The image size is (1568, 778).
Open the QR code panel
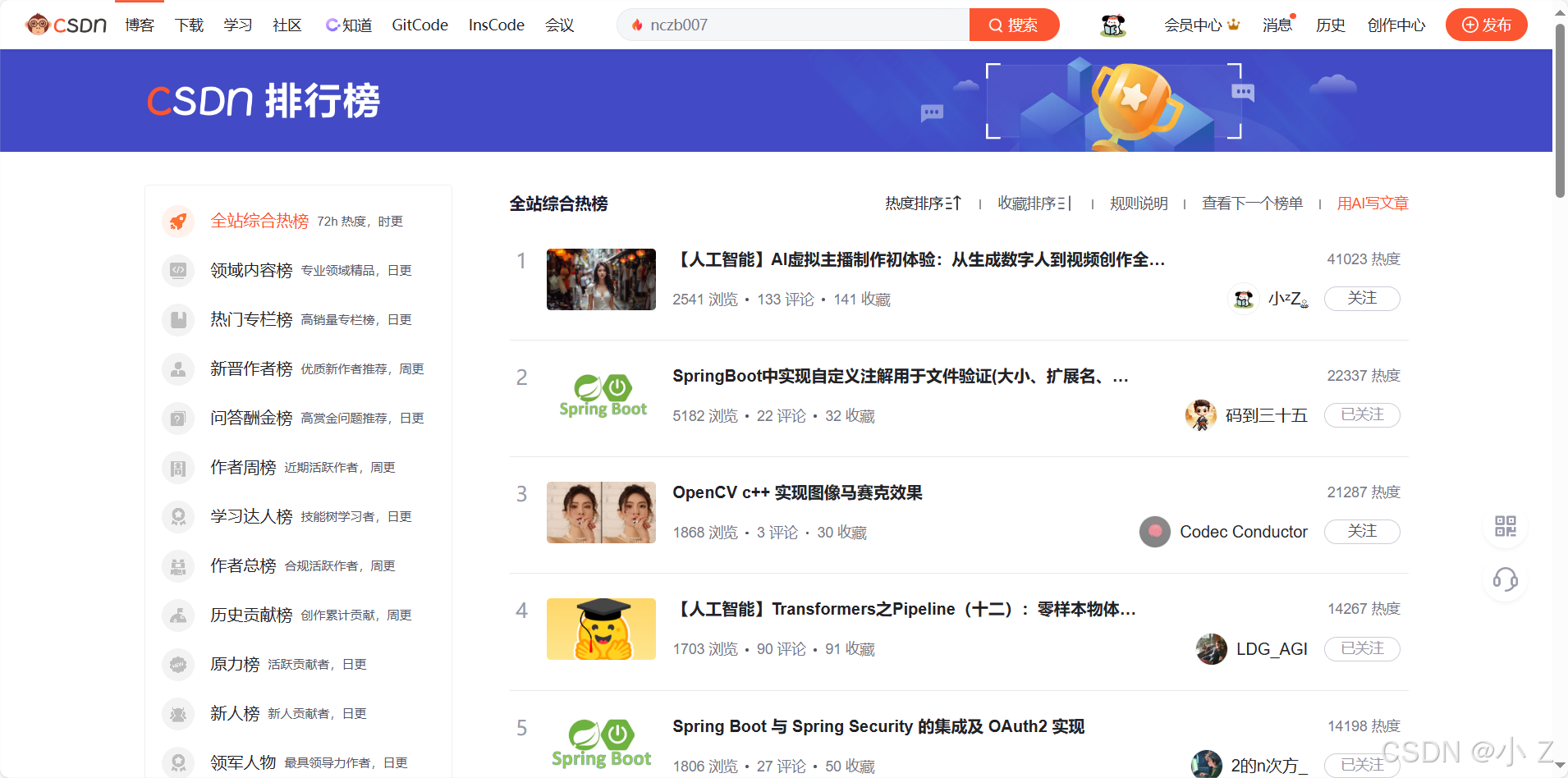(1505, 526)
